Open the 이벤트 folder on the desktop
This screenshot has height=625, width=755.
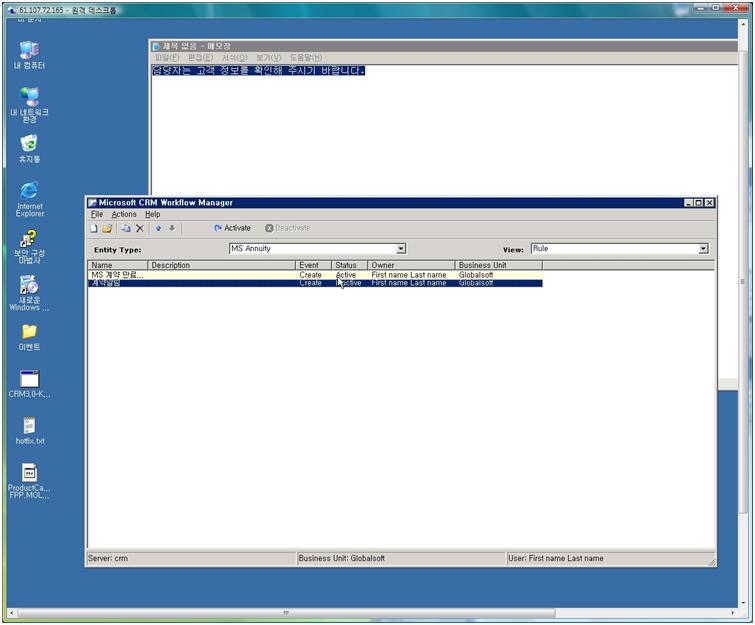pos(29,337)
